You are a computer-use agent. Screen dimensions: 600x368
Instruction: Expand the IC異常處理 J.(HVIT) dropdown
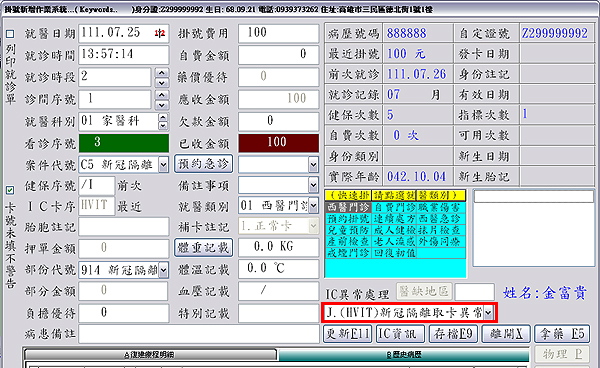(x=488, y=313)
